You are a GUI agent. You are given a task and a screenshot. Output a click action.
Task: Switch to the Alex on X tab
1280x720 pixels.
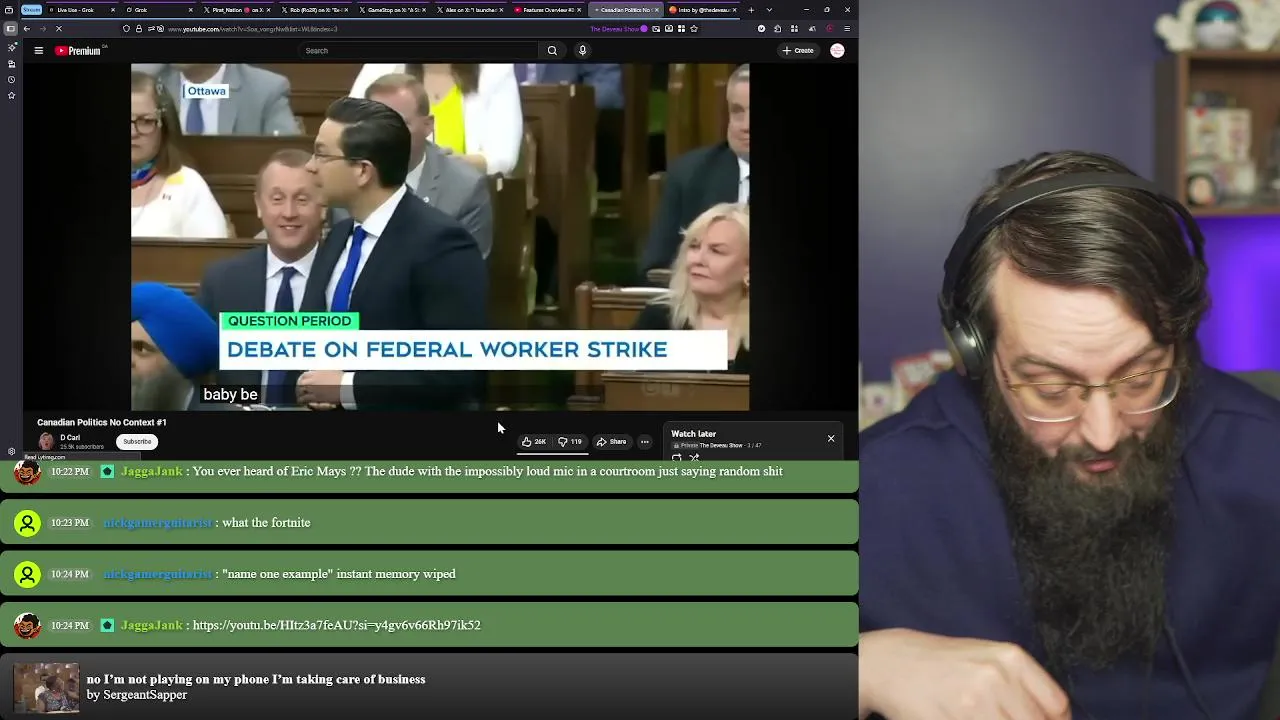(x=470, y=10)
